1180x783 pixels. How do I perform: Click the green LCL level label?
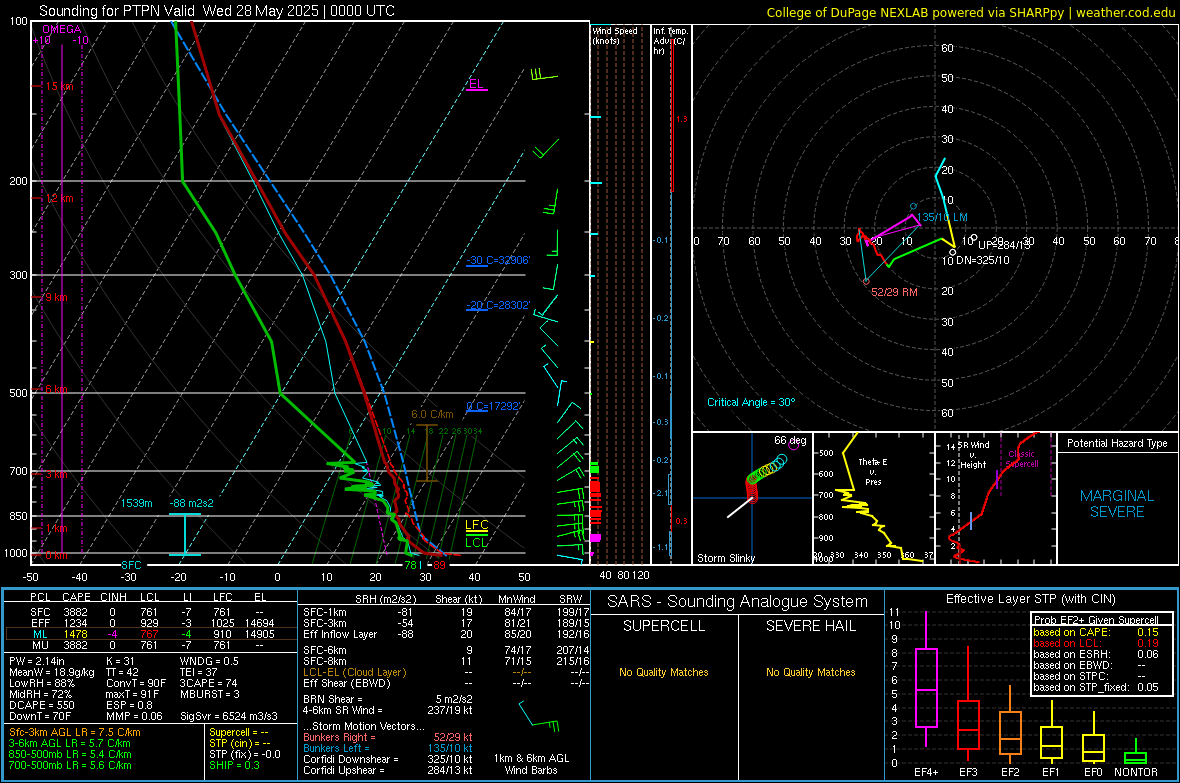476,542
